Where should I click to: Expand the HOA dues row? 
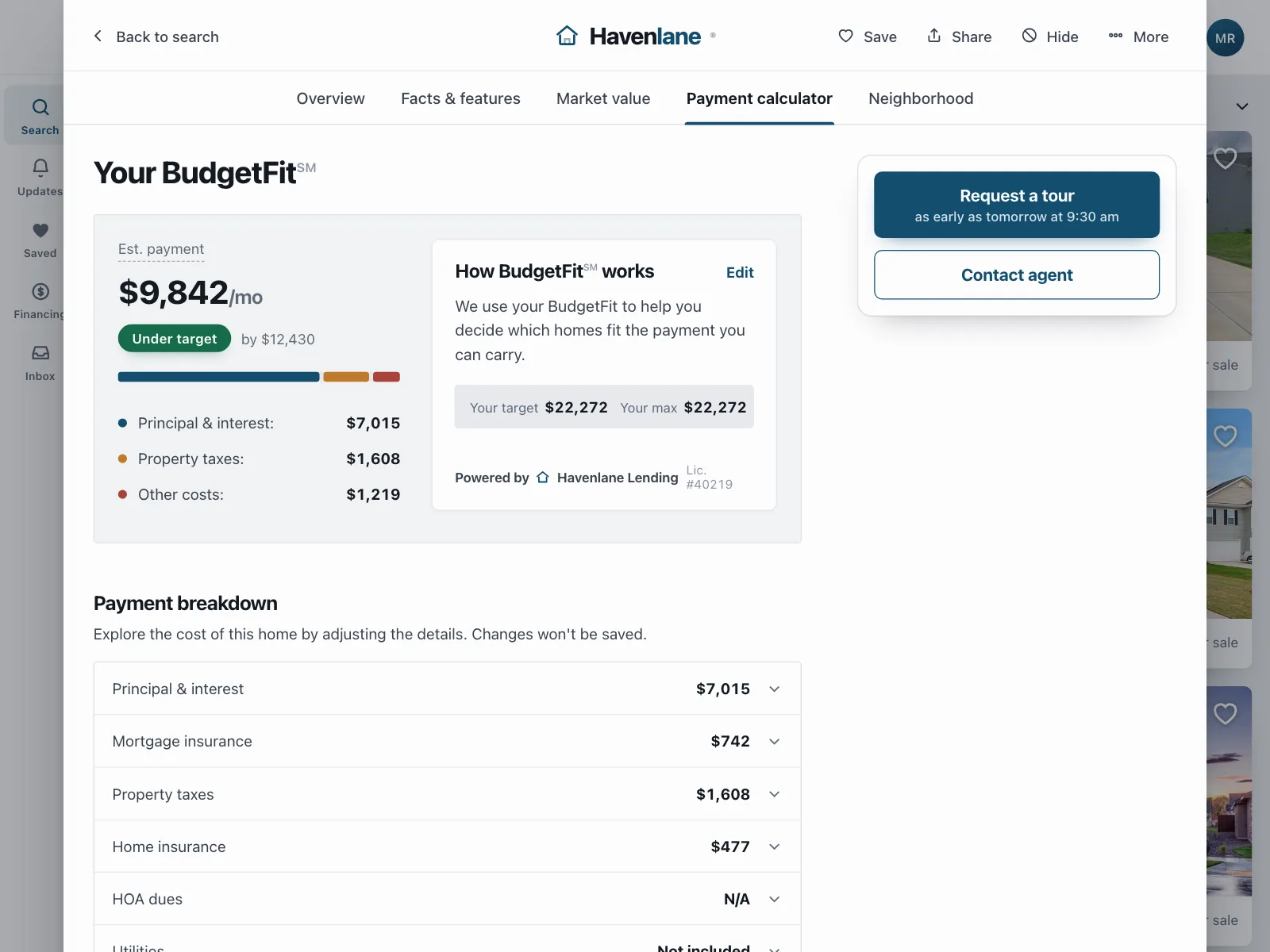pos(447,899)
